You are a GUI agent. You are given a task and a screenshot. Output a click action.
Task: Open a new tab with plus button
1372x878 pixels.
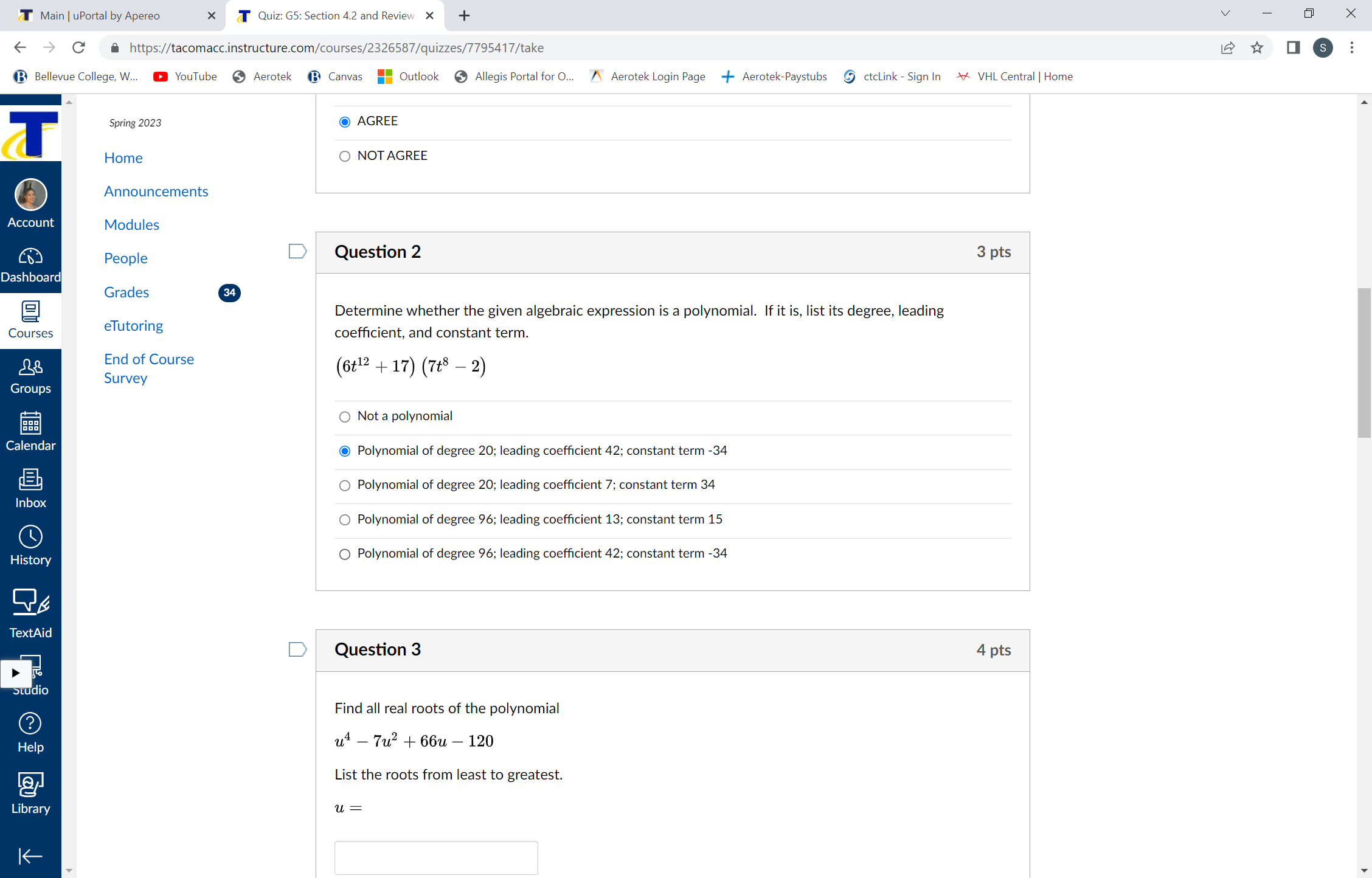[x=464, y=16]
